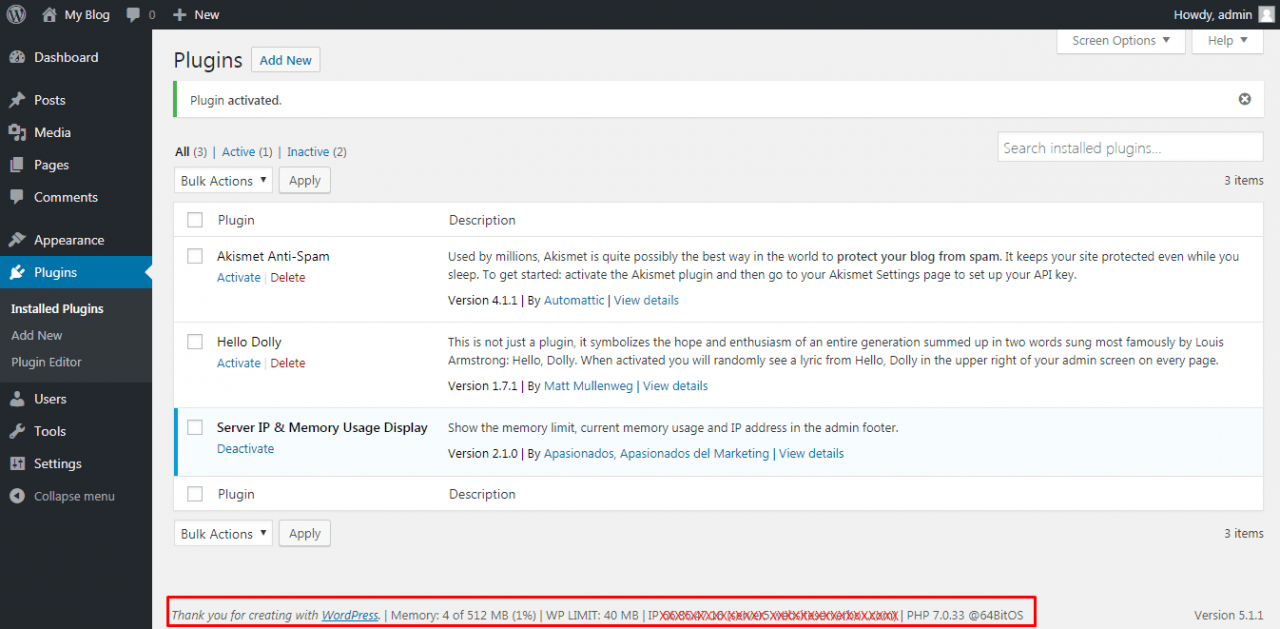1280x629 pixels.
Task: Click Plugins plug icon in sidebar
Action: point(17,273)
